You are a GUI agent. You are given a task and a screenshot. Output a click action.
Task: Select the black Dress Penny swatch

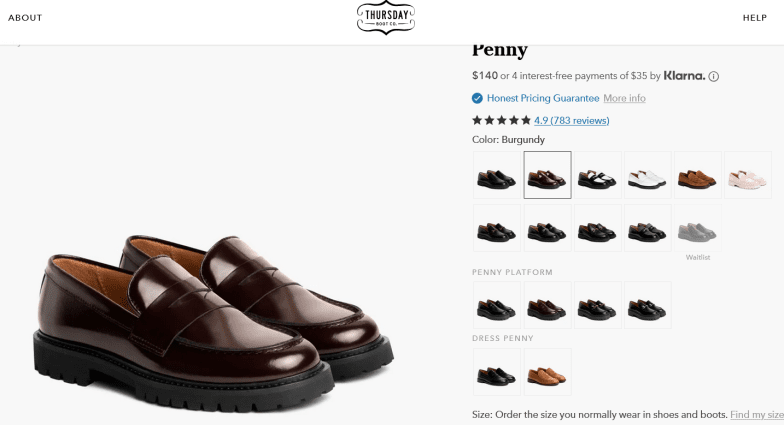coord(497,372)
